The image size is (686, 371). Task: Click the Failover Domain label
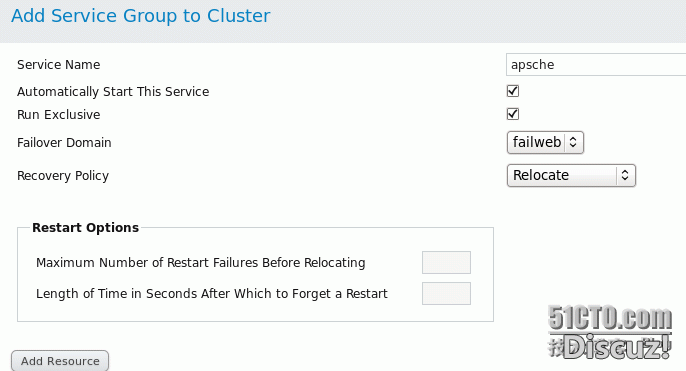(64, 143)
